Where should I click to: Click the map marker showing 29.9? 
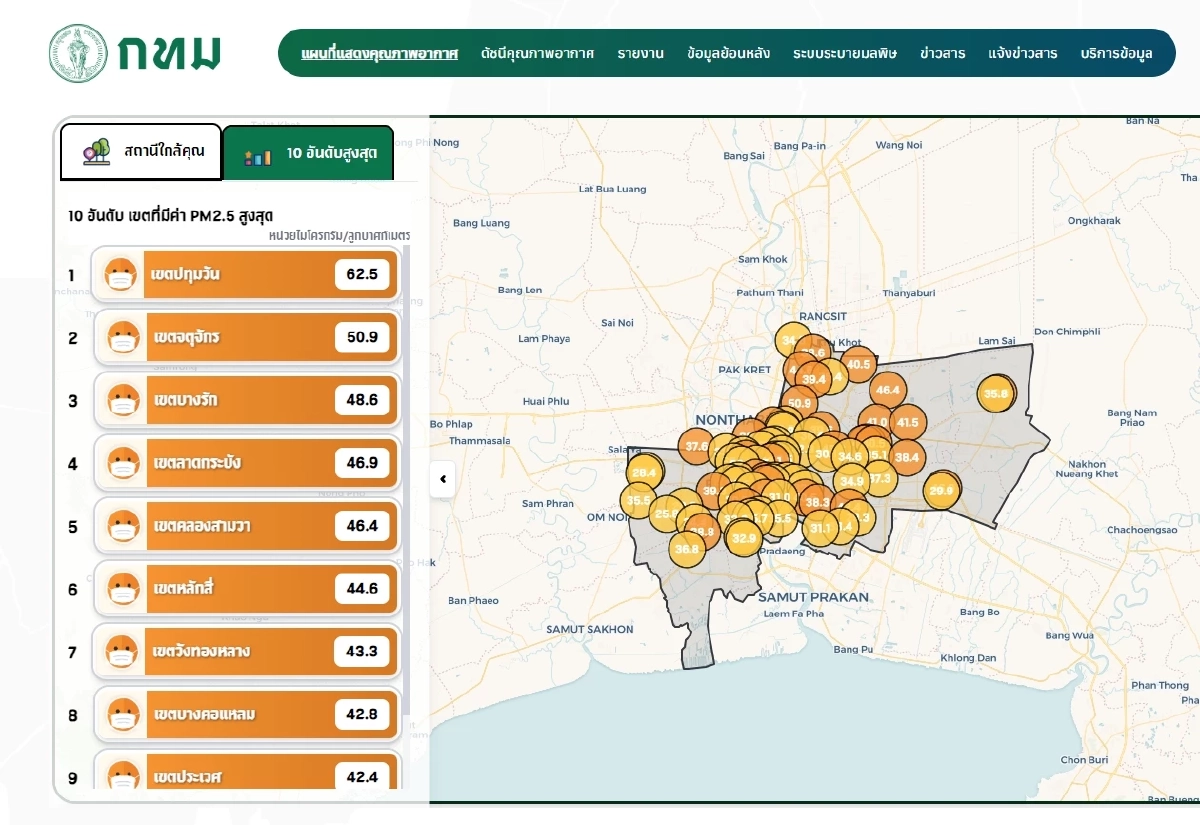pos(941,490)
